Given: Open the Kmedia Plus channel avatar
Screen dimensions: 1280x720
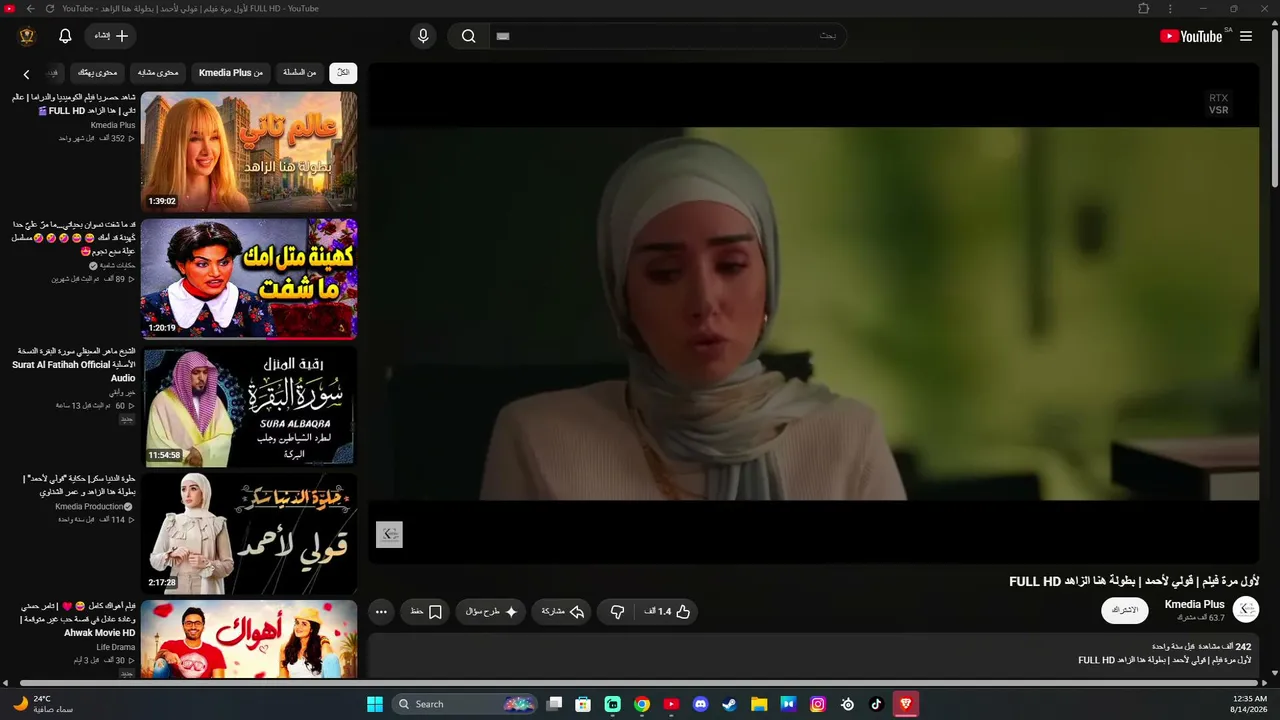Looking at the screenshot, I should (x=1246, y=609).
